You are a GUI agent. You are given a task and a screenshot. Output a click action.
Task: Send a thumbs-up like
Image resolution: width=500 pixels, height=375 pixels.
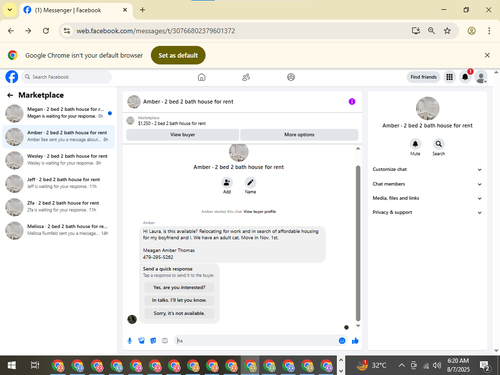point(355,341)
